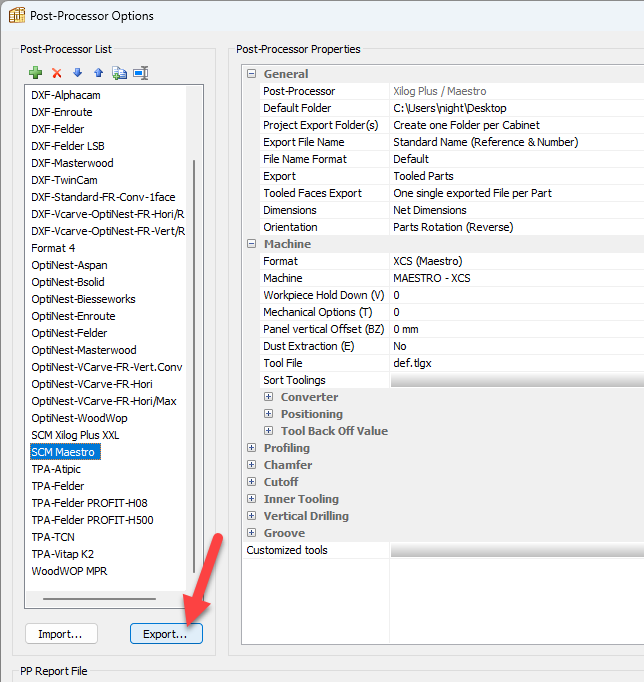Select Format 4 in the list
The width and height of the screenshot is (644, 682).
tap(53, 248)
